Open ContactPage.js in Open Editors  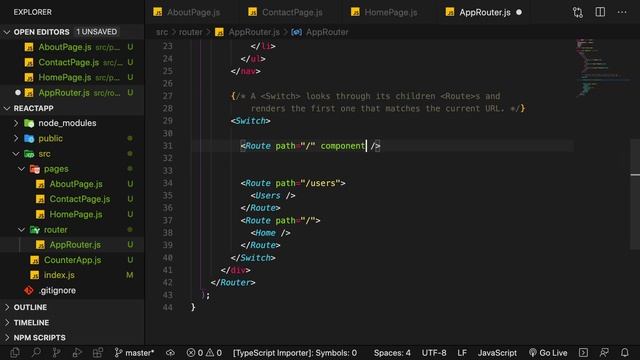(x=72, y=62)
